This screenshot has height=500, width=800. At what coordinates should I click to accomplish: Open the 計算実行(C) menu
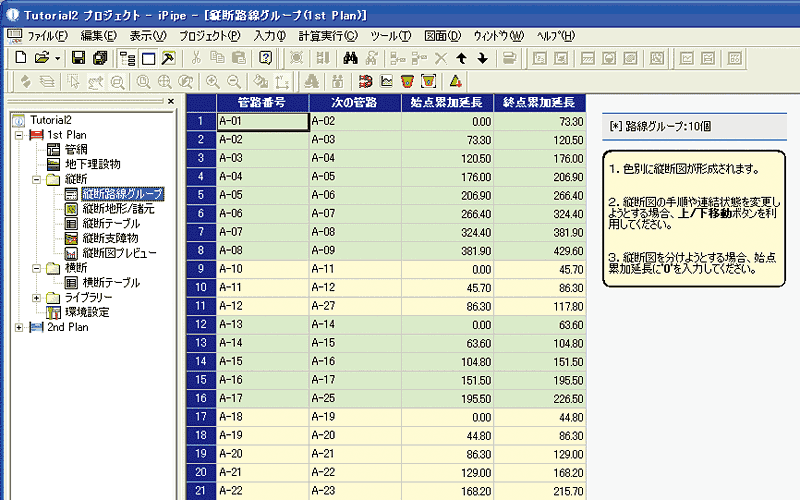pyautogui.click(x=328, y=36)
